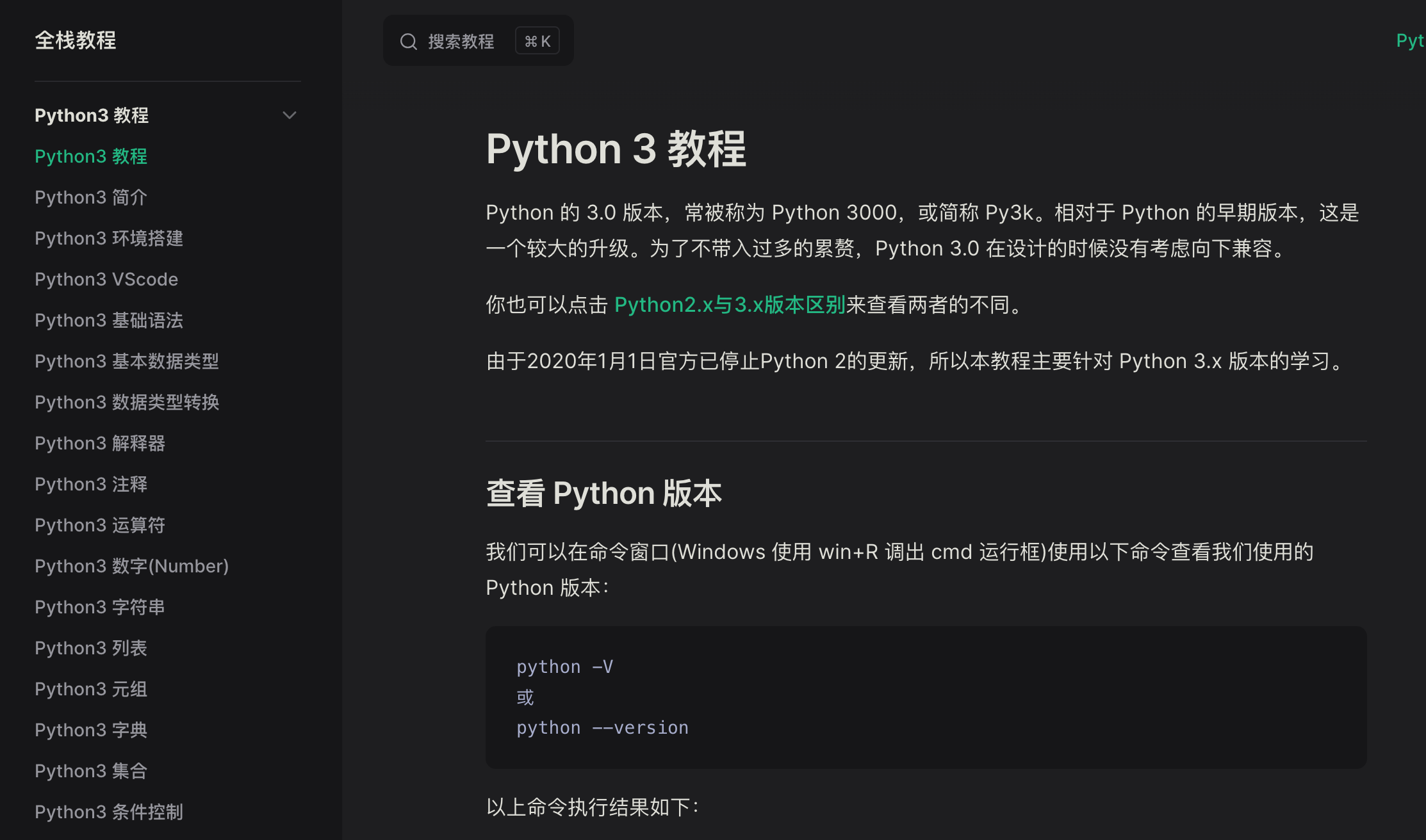1426x840 pixels.
Task: Click the 以上命令执行结果如下 text
Action: 592,807
